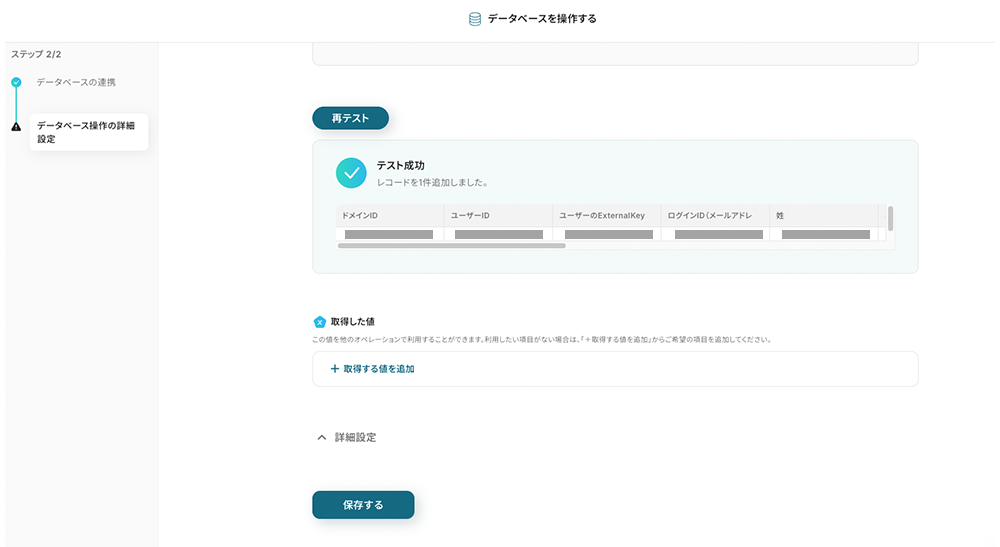Click the 姓 column header

pos(822,216)
